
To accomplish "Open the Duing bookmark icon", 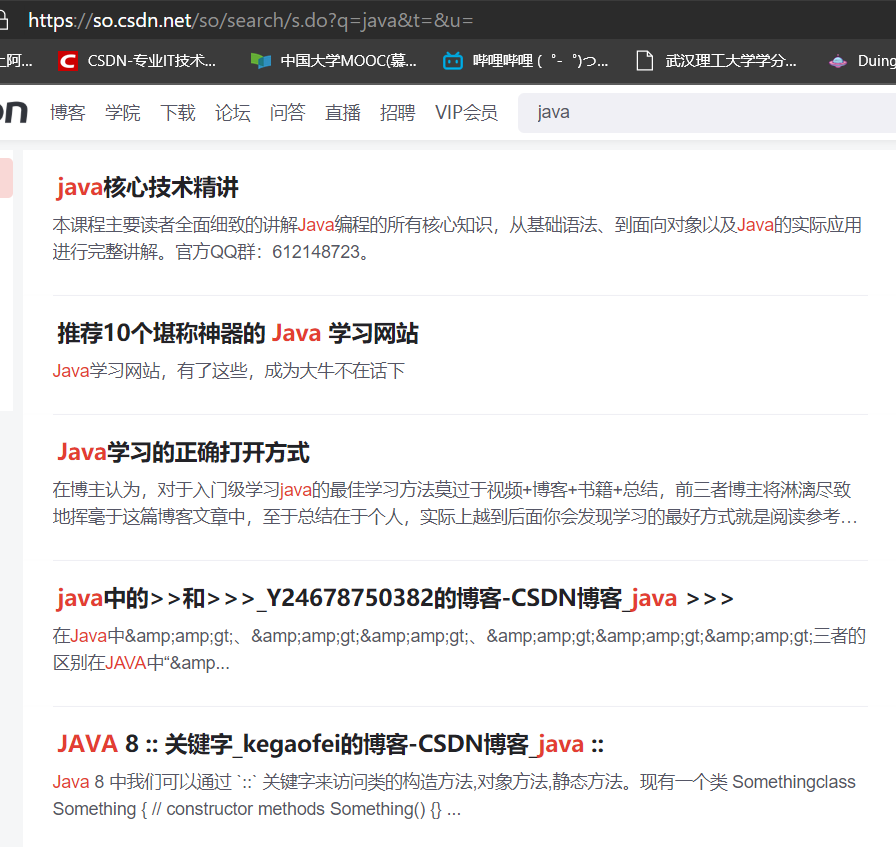I will tap(838, 61).
